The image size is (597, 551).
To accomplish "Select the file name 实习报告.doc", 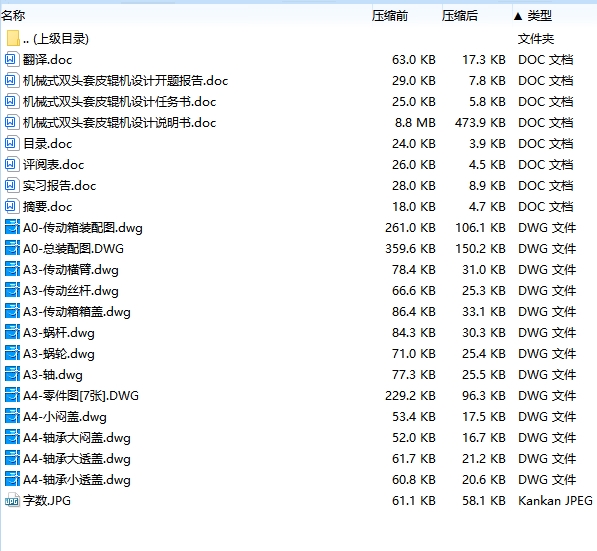I will 59,185.
